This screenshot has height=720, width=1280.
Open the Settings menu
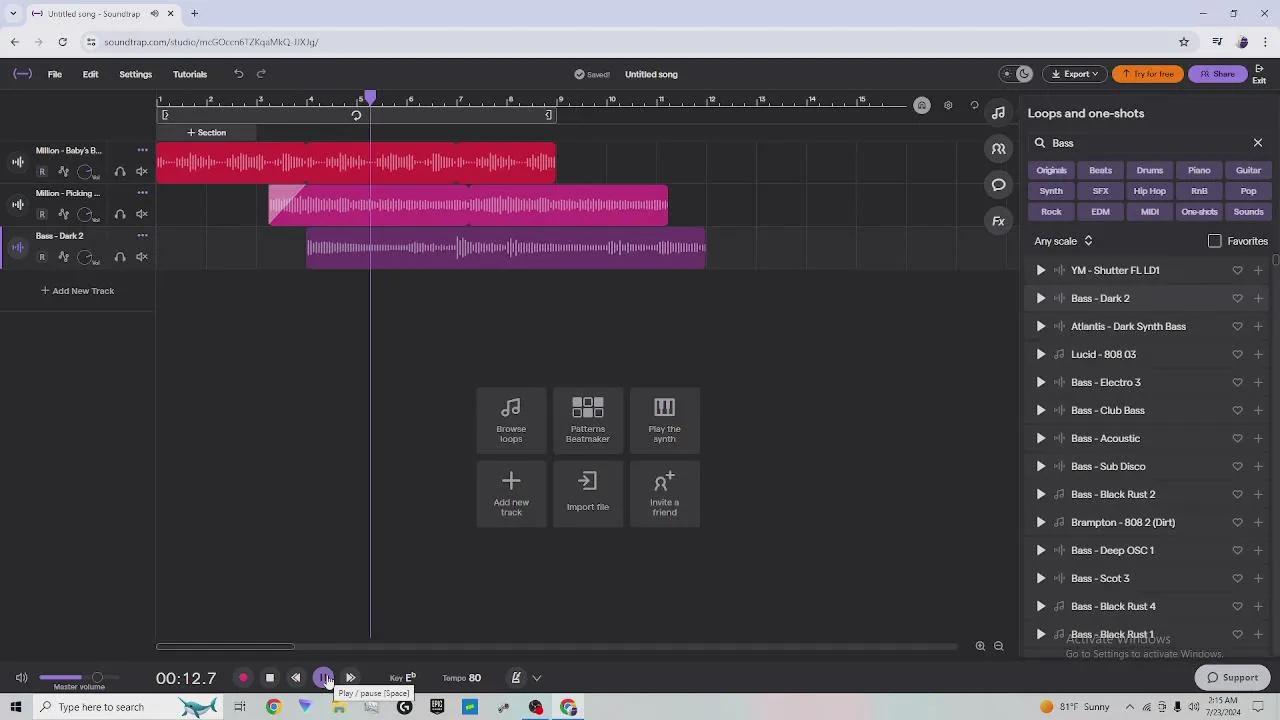coord(135,74)
